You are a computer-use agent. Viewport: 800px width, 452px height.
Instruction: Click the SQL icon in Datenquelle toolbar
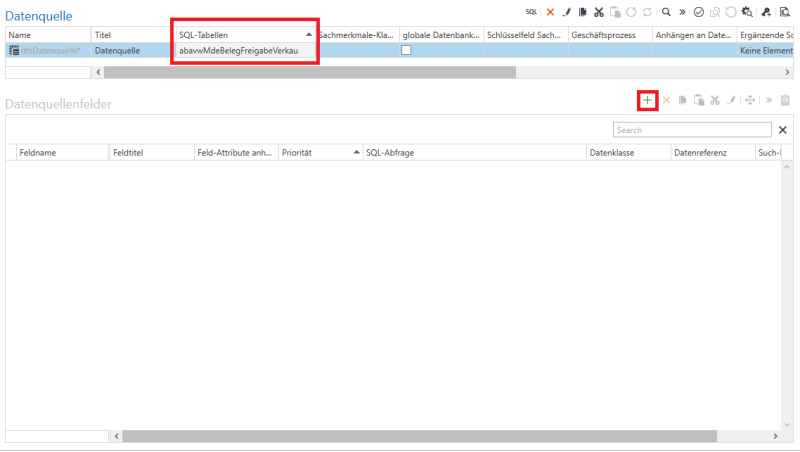tap(531, 12)
